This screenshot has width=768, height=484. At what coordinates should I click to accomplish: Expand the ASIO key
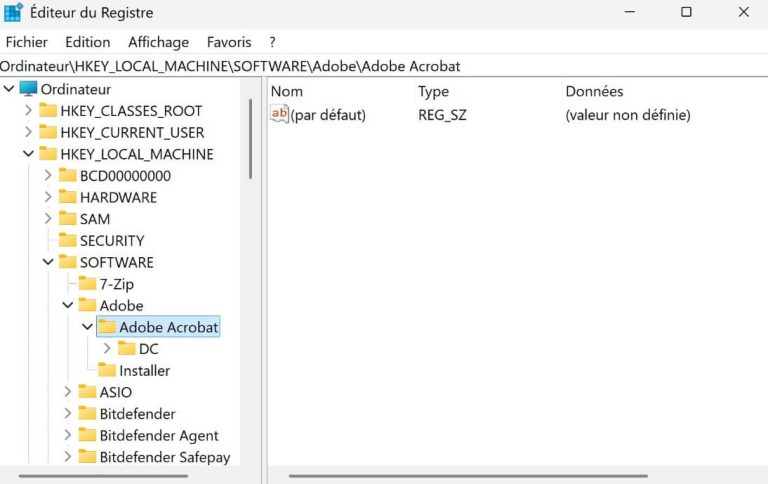68,391
